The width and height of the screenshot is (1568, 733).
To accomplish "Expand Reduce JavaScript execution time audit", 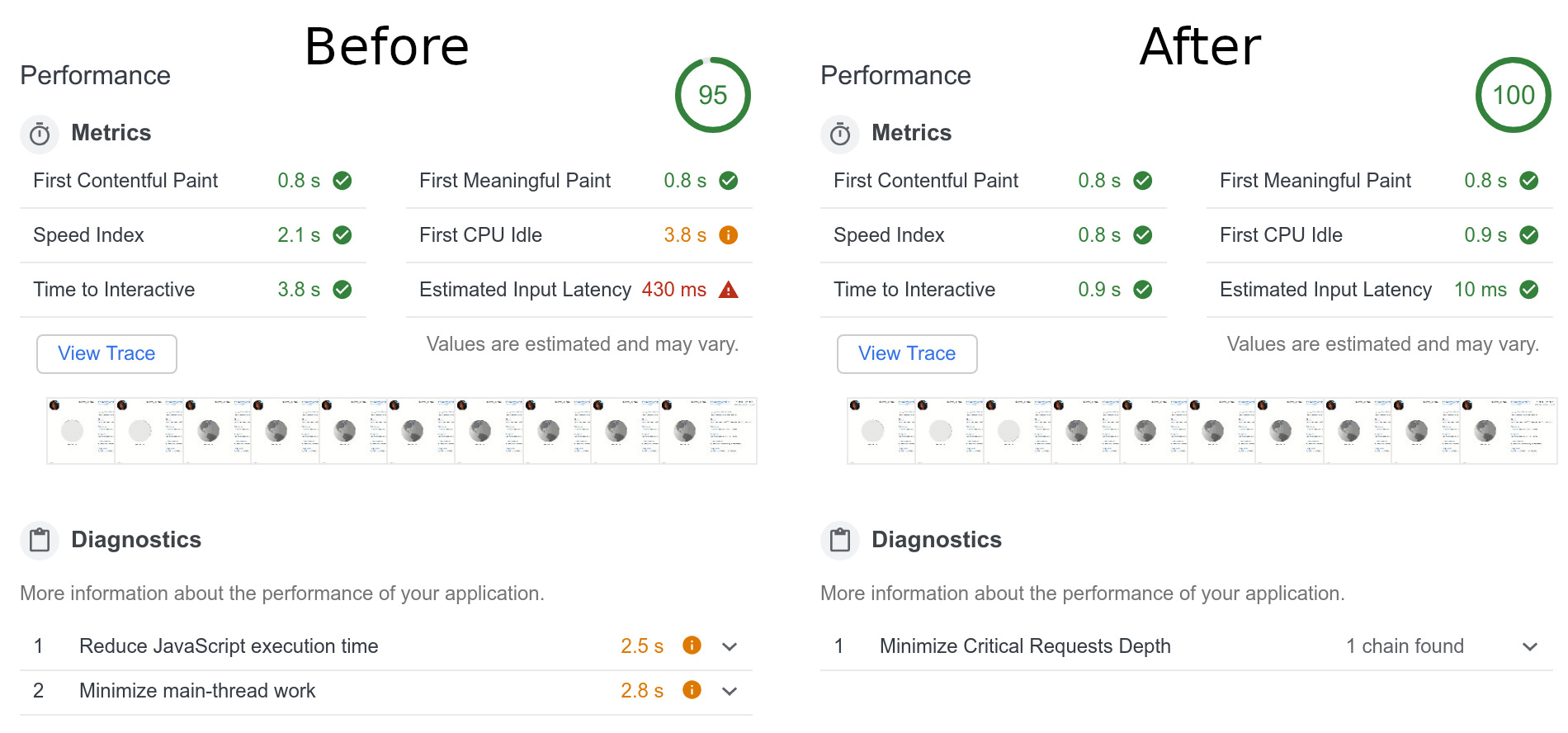I will click(730, 646).
